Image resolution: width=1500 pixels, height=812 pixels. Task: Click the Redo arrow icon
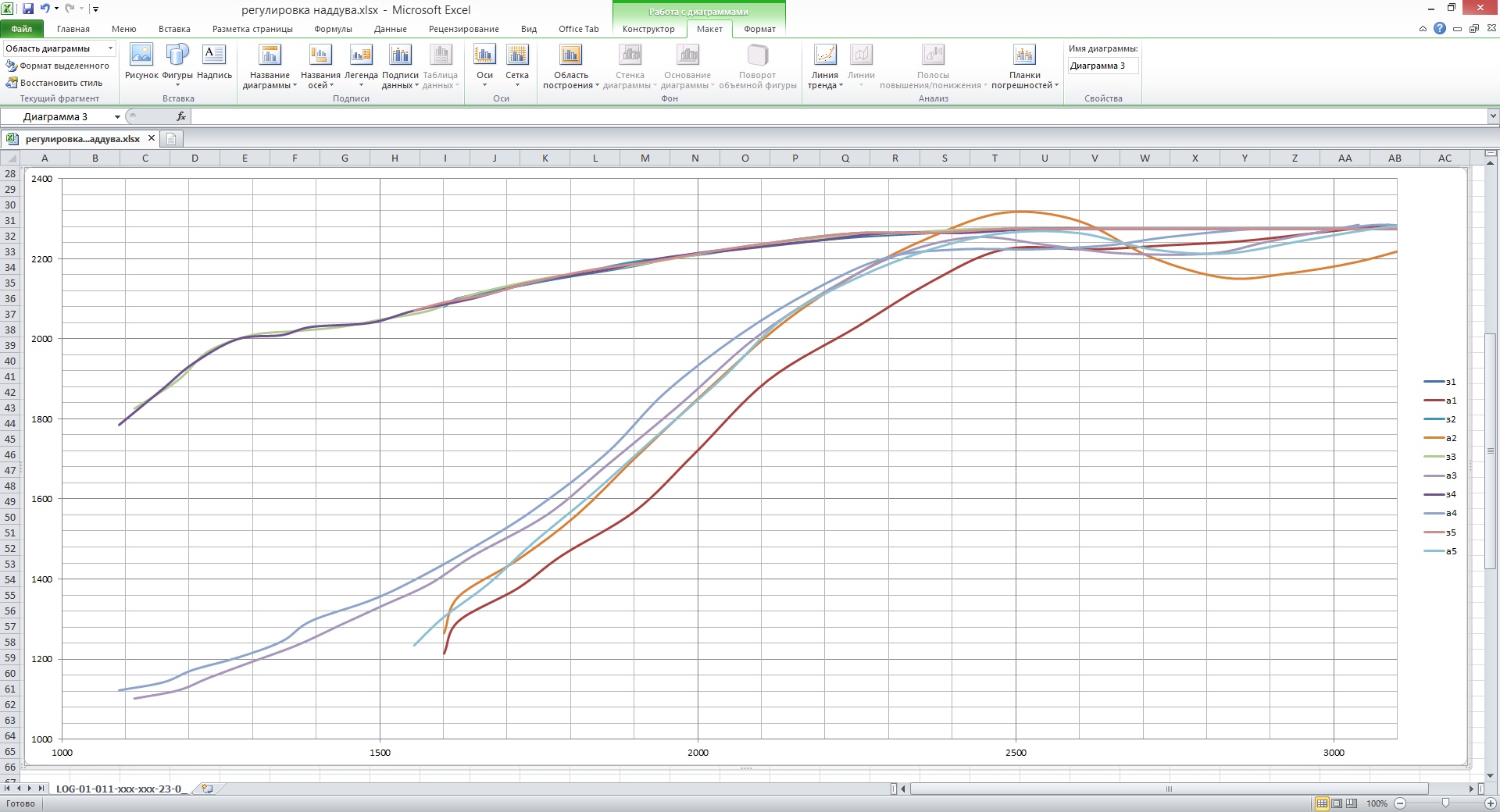pos(70,9)
